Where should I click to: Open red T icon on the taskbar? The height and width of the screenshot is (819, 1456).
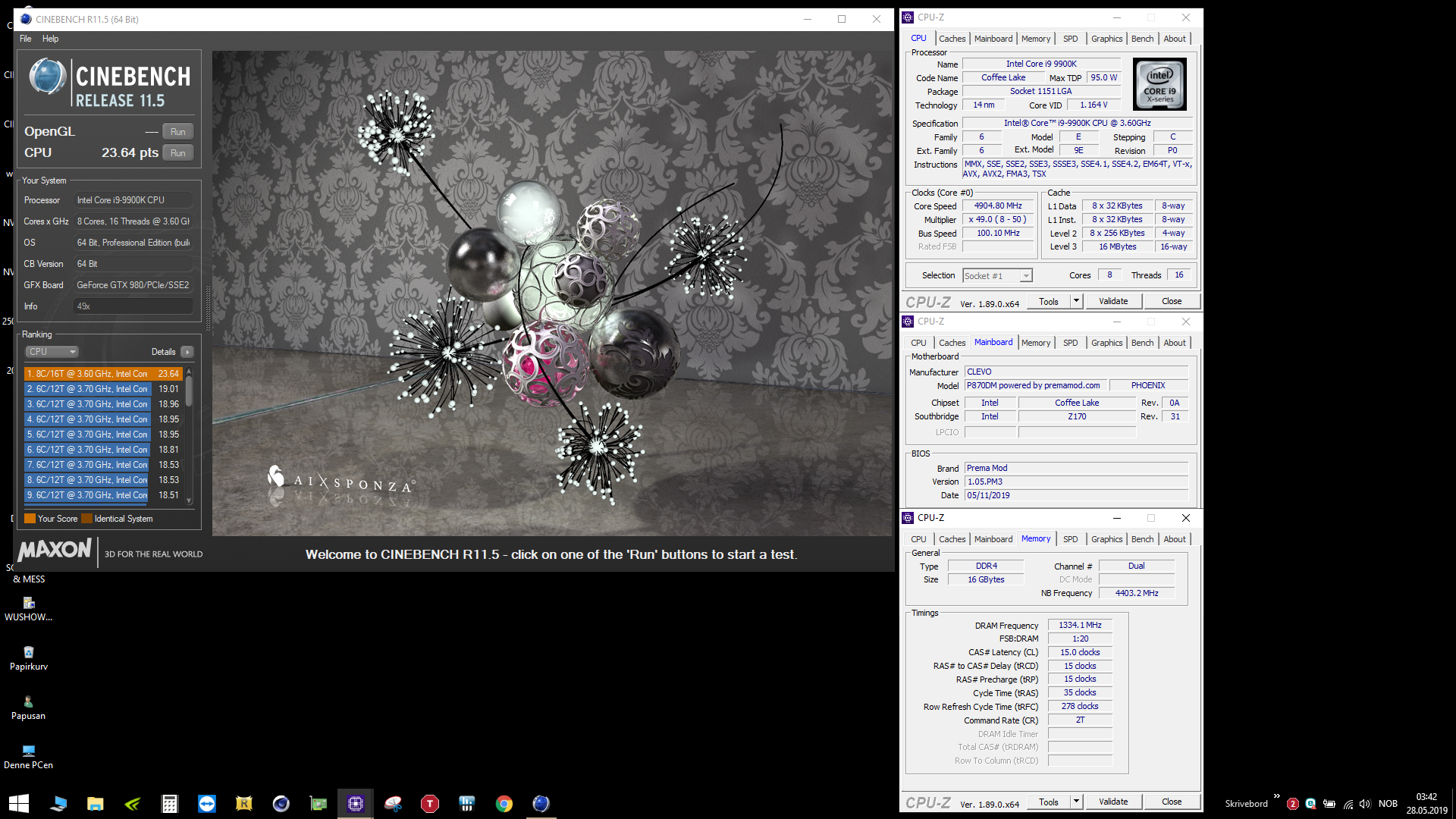[x=430, y=803]
